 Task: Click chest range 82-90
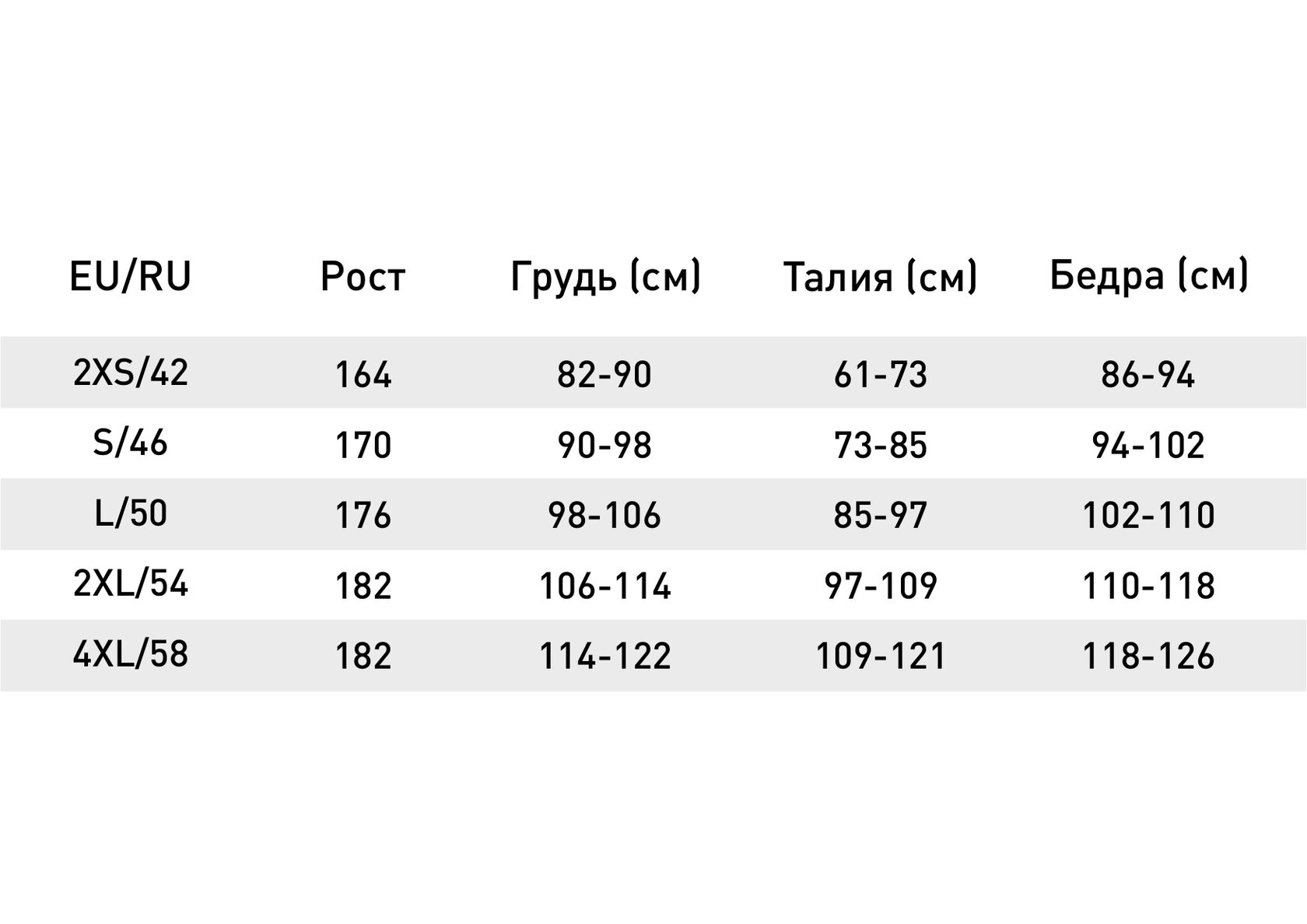point(604,375)
